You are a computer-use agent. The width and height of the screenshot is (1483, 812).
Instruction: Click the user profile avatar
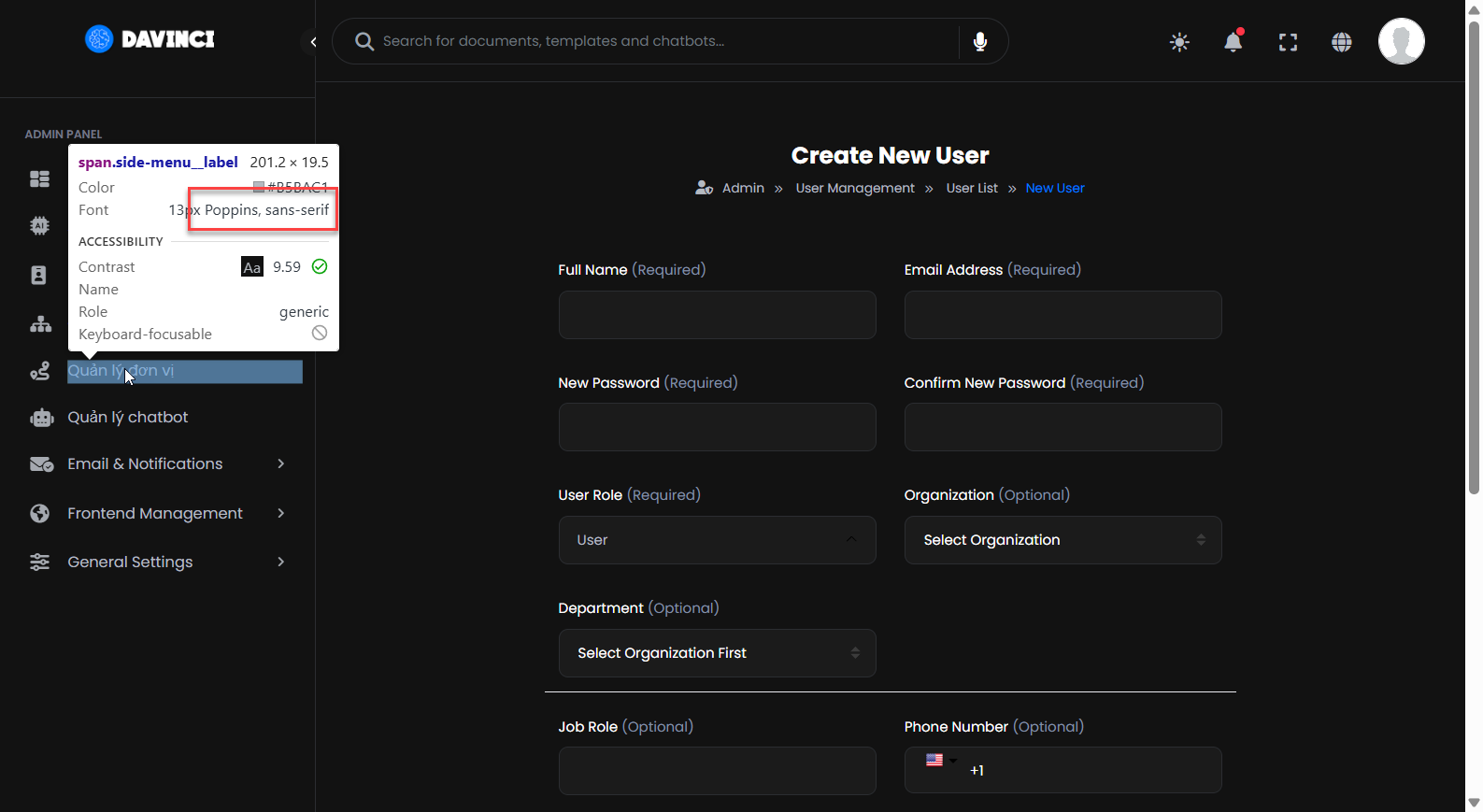pyautogui.click(x=1401, y=42)
